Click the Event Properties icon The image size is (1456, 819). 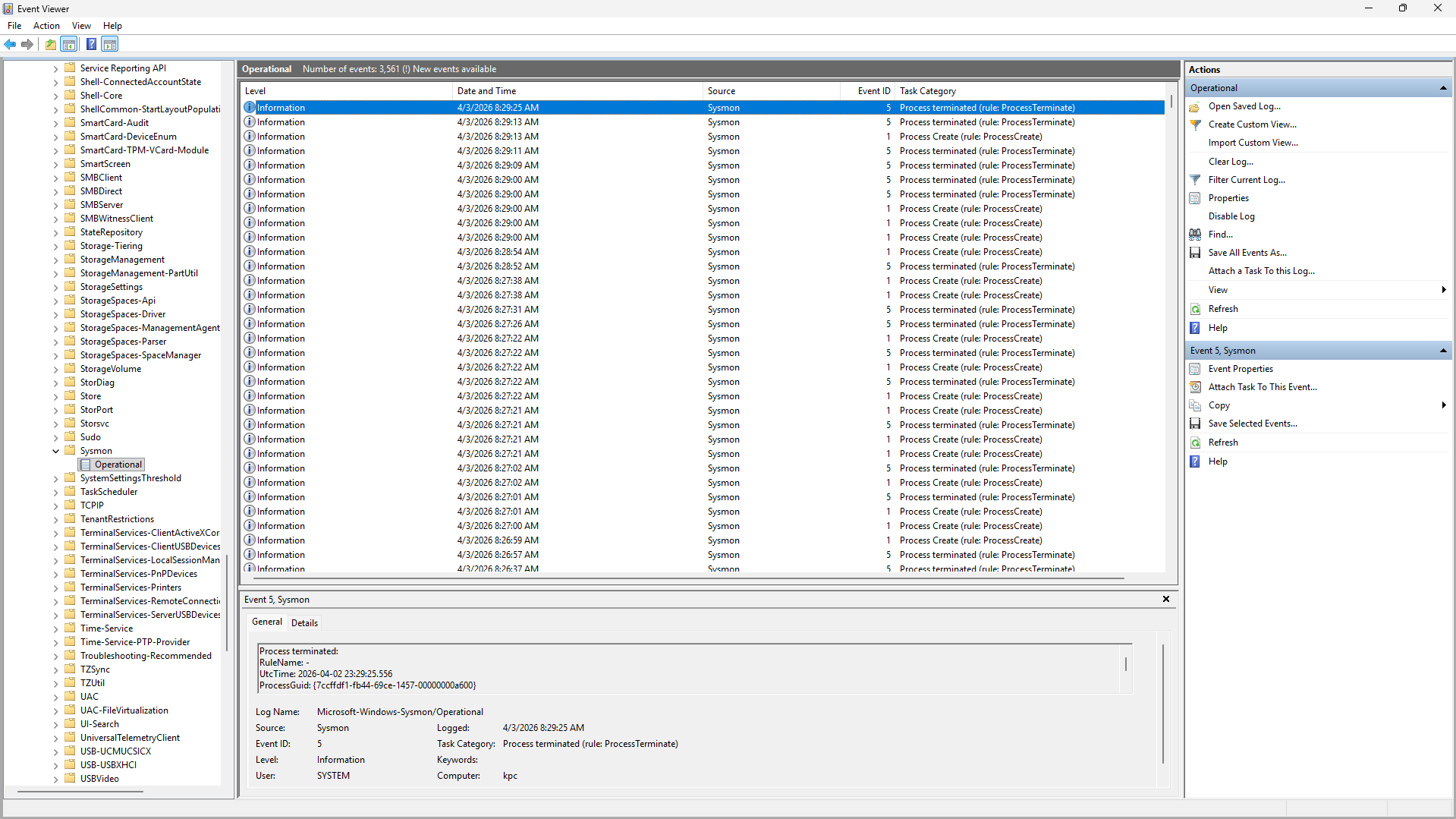(x=1195, y=369)
